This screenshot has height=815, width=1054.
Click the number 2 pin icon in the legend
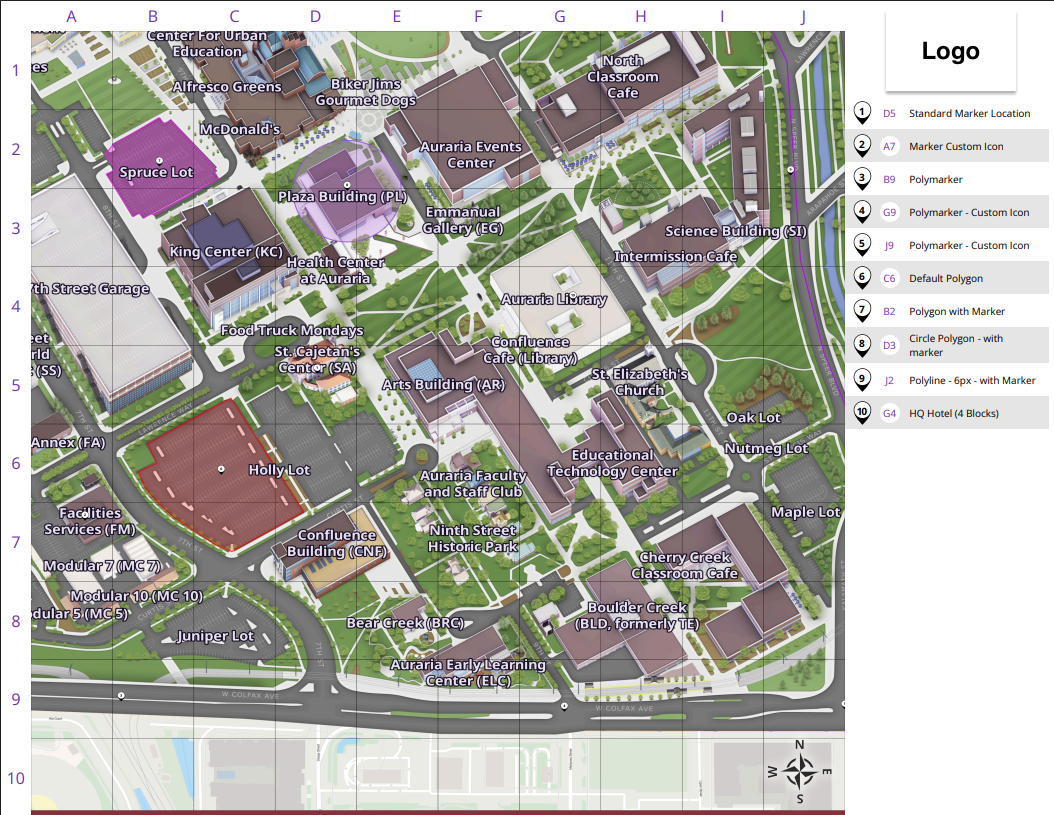pos(862,146)
